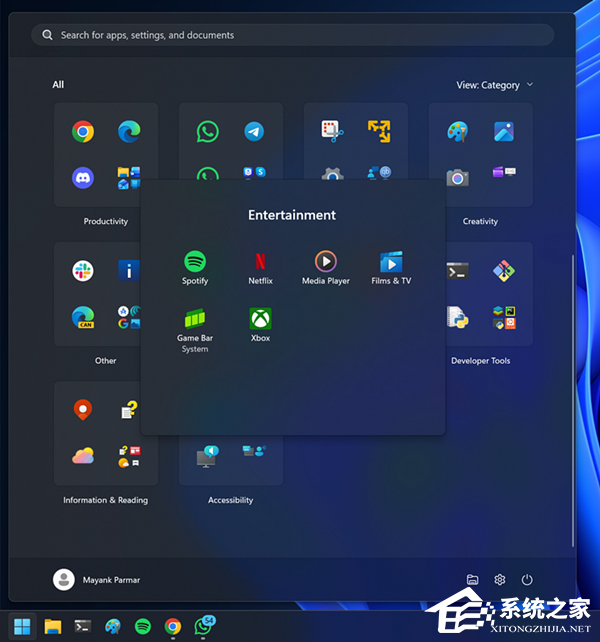Open File Explorer from the taskbar
Viewport: 600px width, 642px height.
tap(52, 626)
